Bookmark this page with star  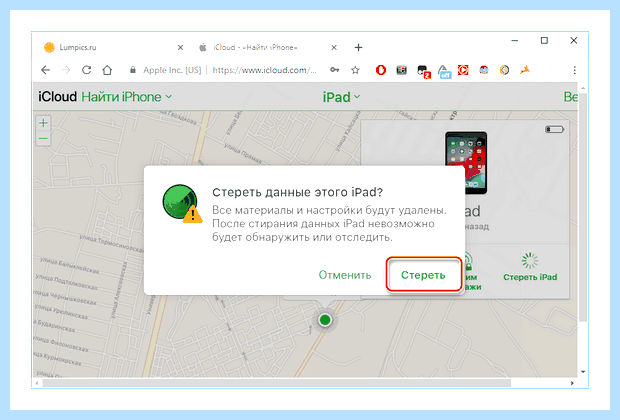[x=355, y=70]
